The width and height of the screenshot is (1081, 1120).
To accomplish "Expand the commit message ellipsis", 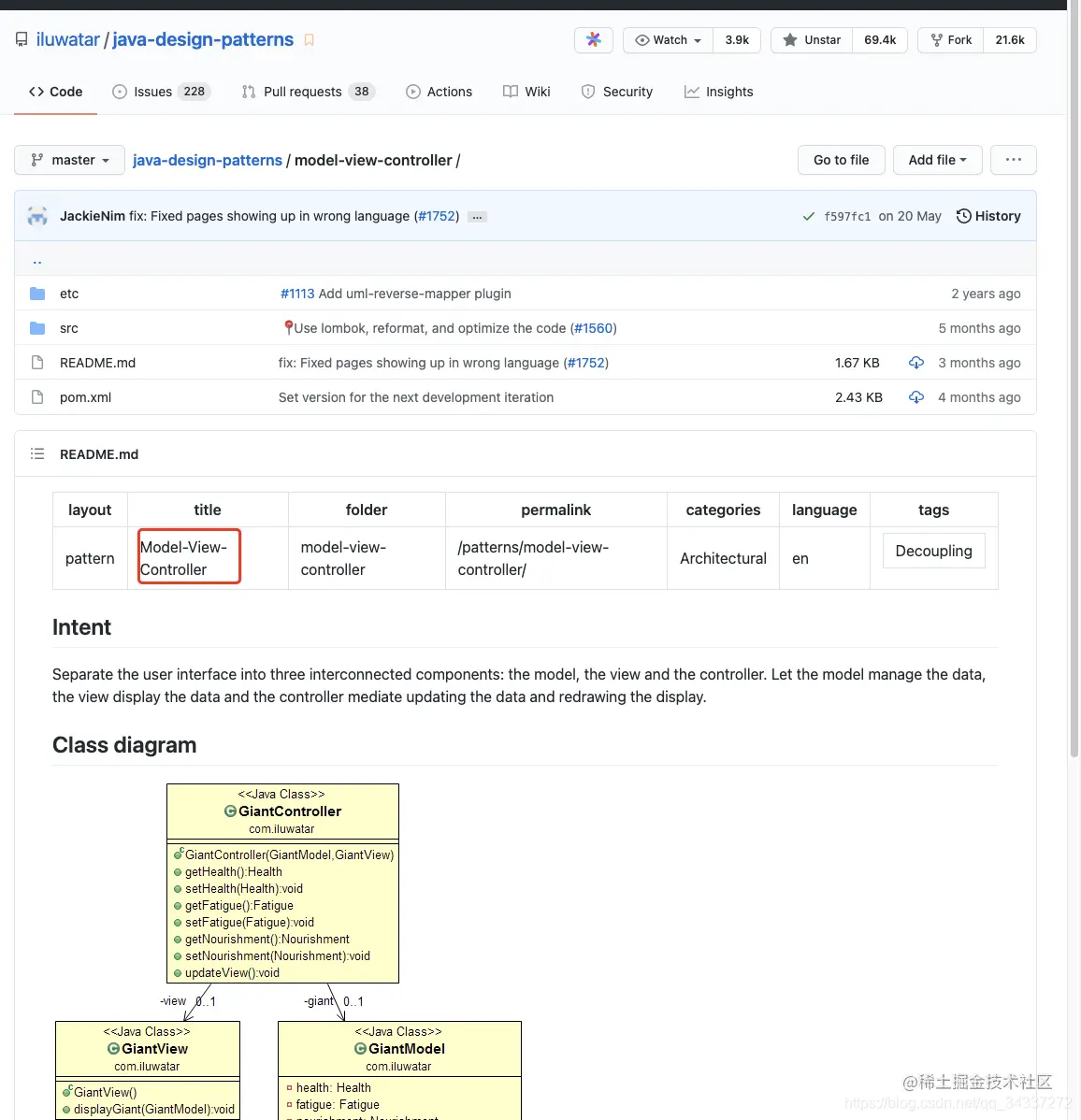I will [x=477, y=217].
